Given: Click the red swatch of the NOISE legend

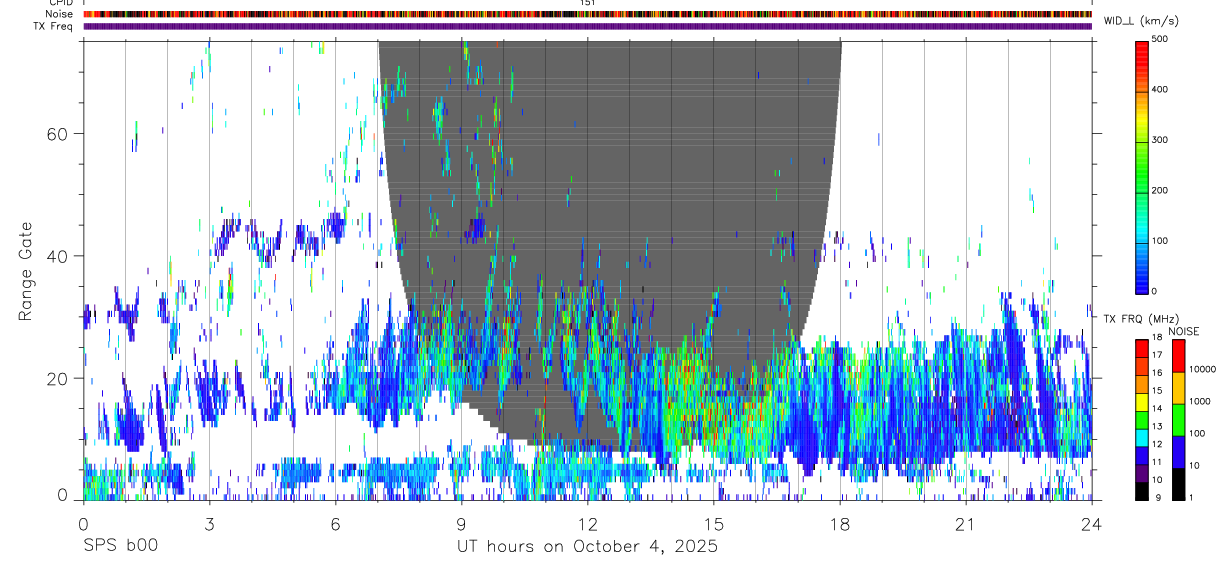Looking at the screenshot, I should click(x=1177, y=356).
